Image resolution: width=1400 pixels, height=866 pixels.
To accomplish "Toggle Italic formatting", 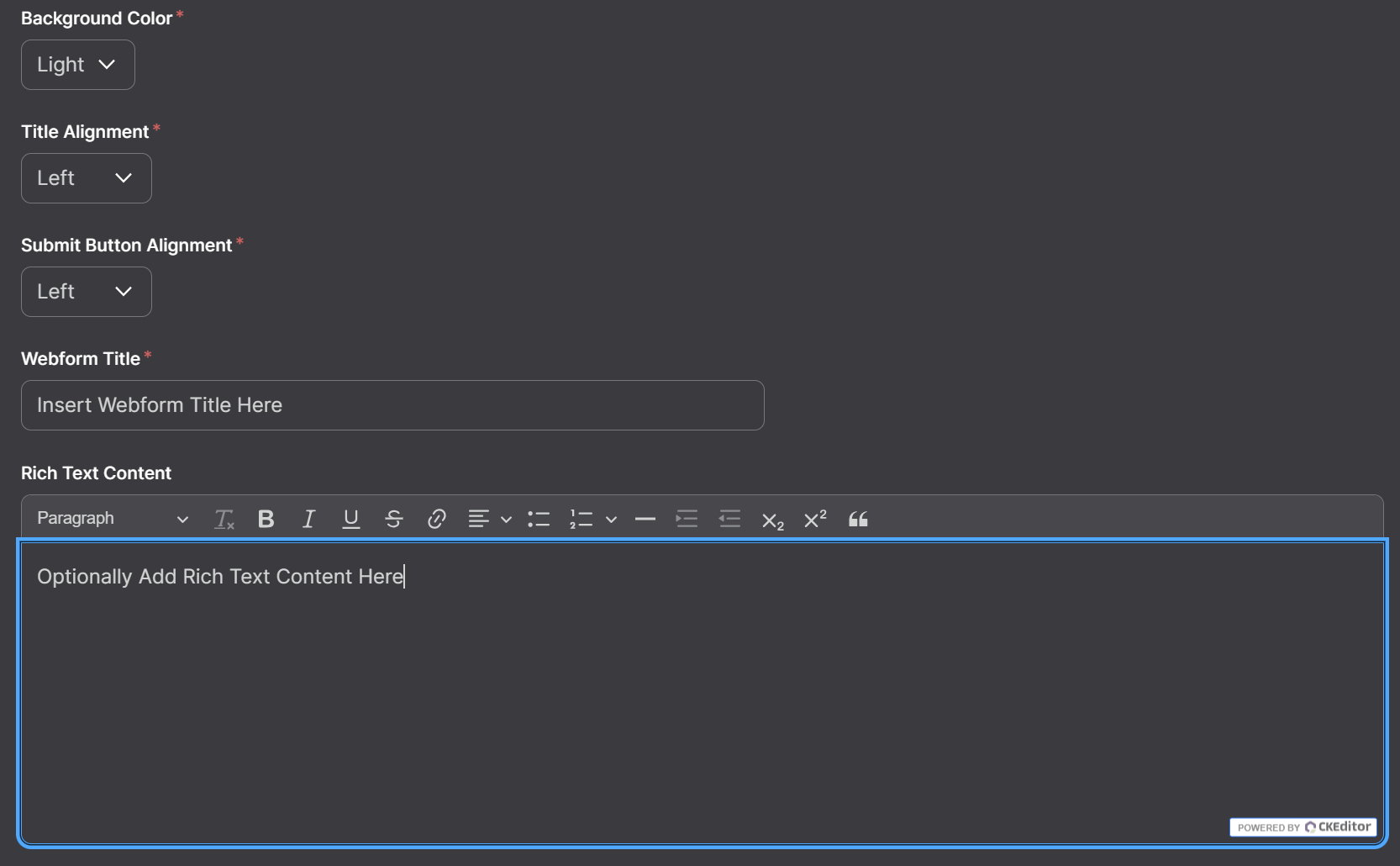I will pos(308,520).
